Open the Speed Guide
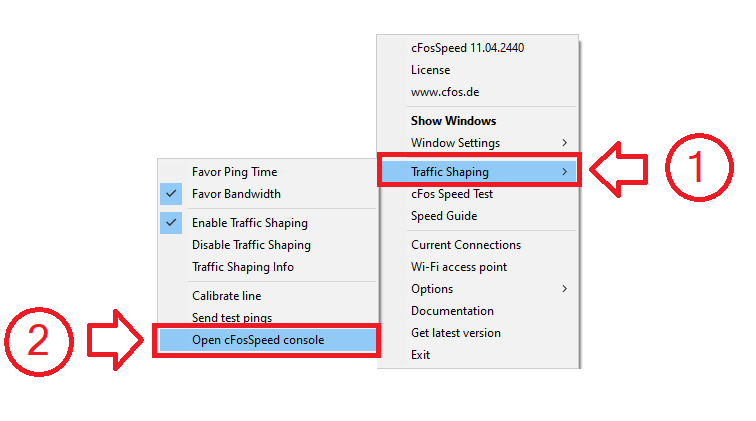Viewport: 756px width, 421px height. tap(444, 216)
